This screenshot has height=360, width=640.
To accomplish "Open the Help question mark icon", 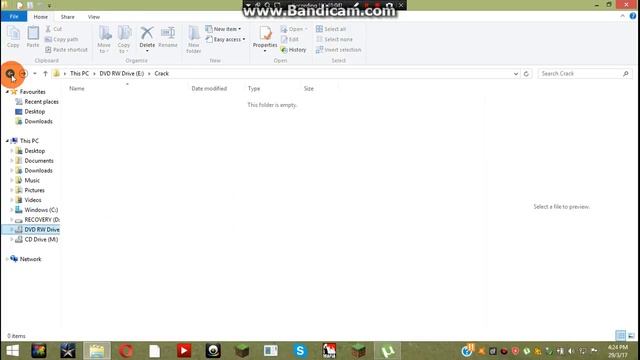I will [x=633, y=16].
